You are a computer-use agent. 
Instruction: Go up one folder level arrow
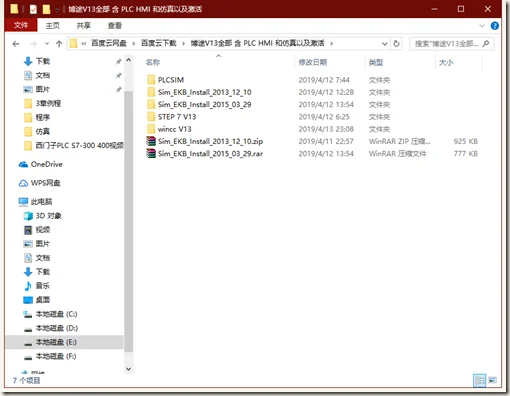[59, 44]
